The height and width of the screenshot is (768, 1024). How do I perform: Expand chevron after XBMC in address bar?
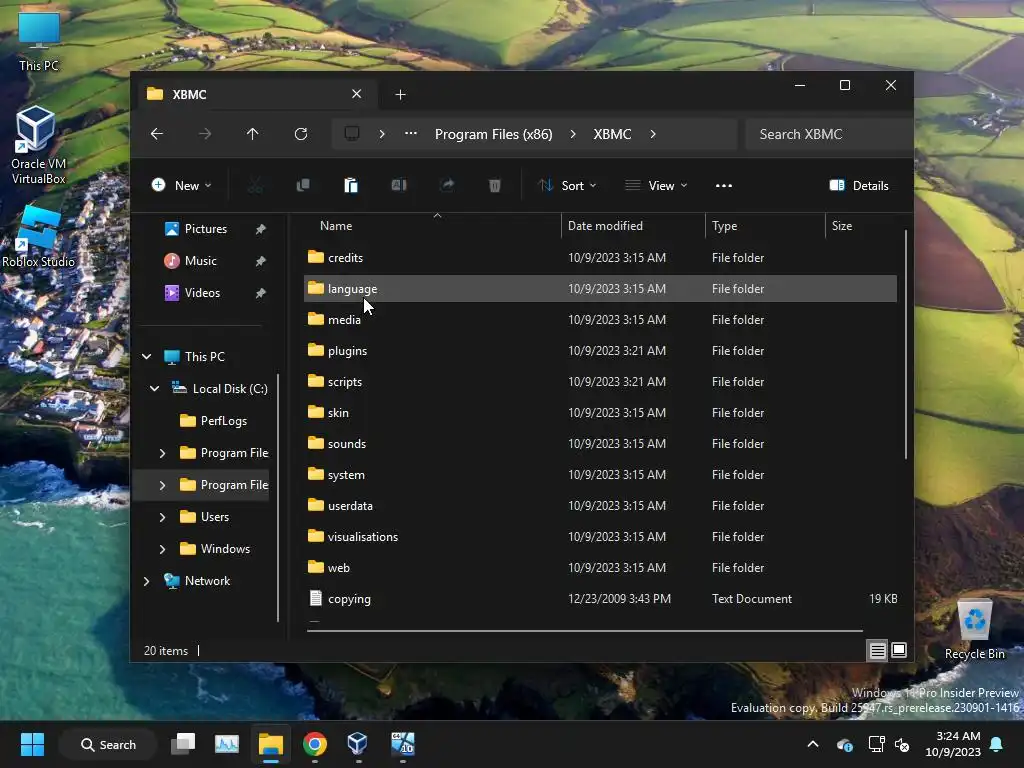652,134
